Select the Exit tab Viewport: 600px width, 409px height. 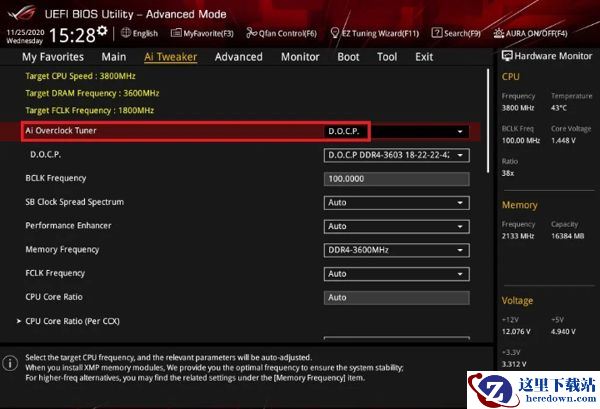click(x=424, y=57)
